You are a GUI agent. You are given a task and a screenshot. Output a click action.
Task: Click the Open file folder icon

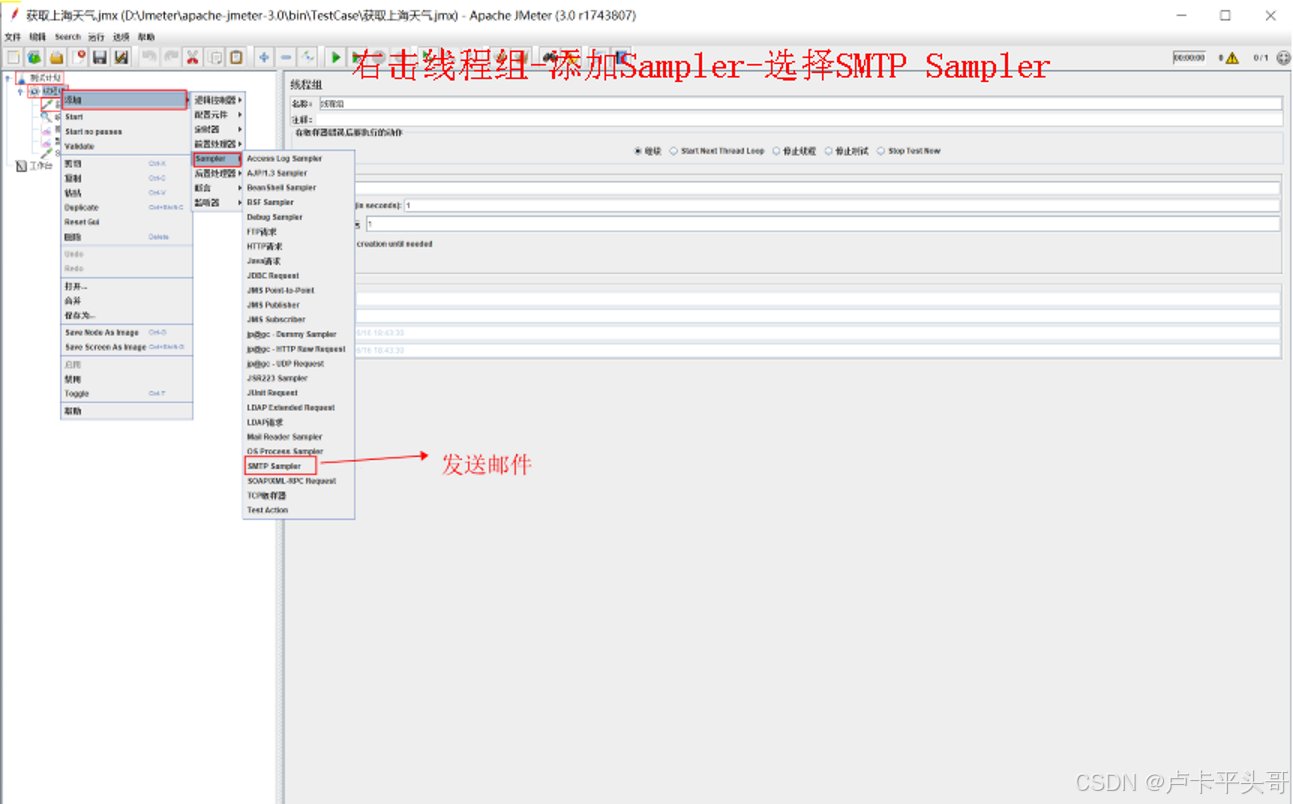(56, 58)
